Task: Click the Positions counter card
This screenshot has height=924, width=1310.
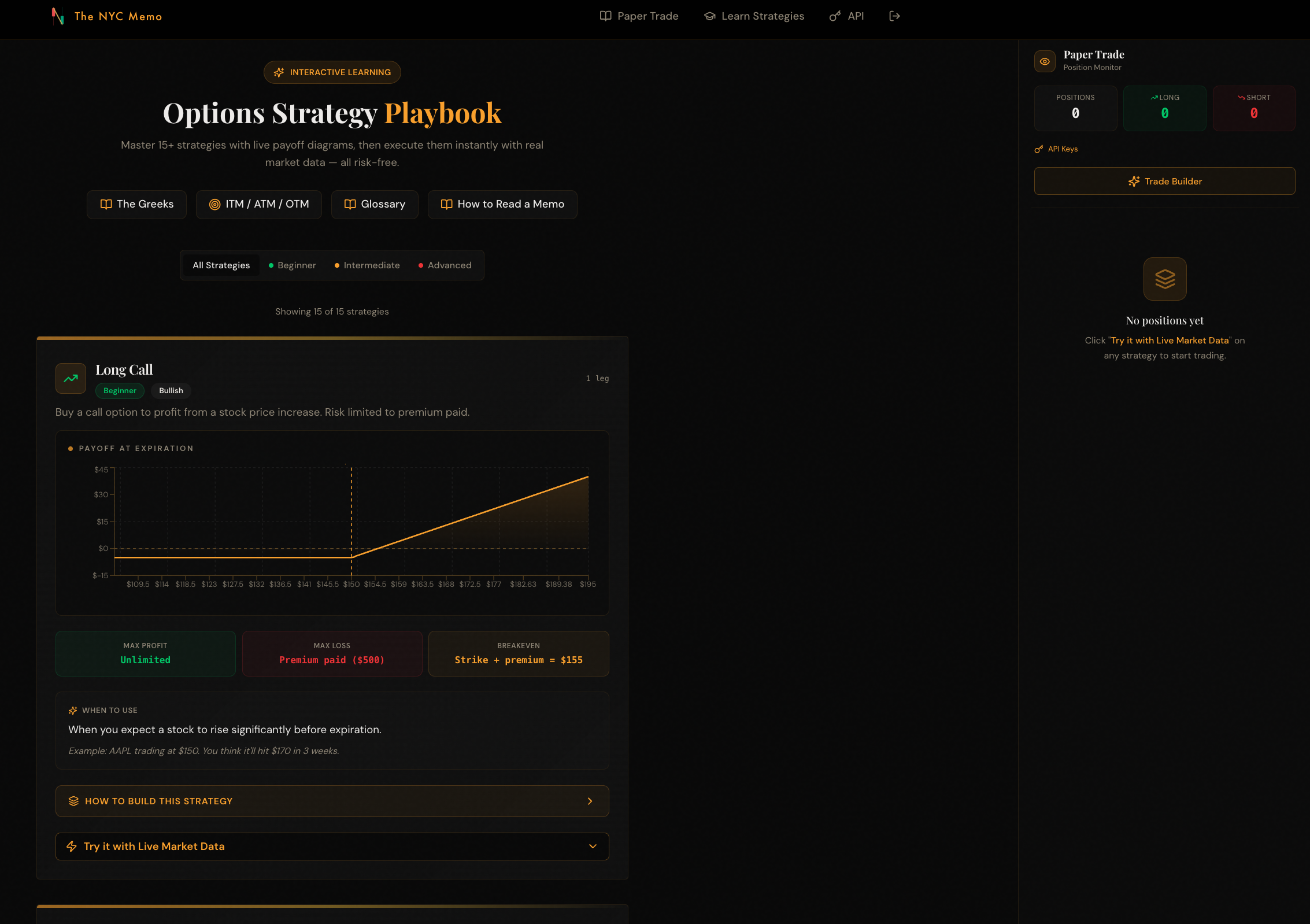Action: [x=1075, y=108]
